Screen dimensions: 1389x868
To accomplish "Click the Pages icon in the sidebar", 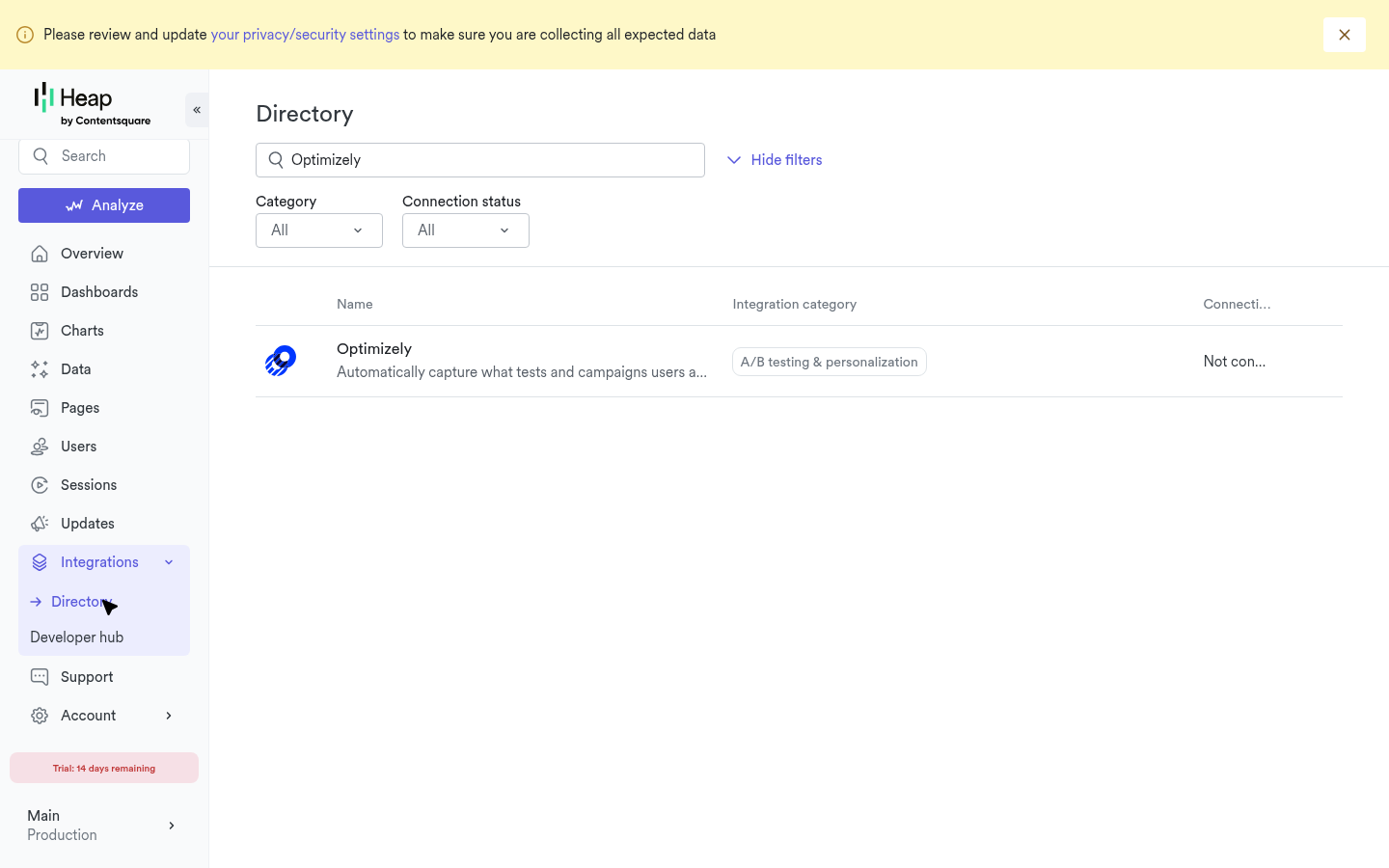I will point(40,408).
